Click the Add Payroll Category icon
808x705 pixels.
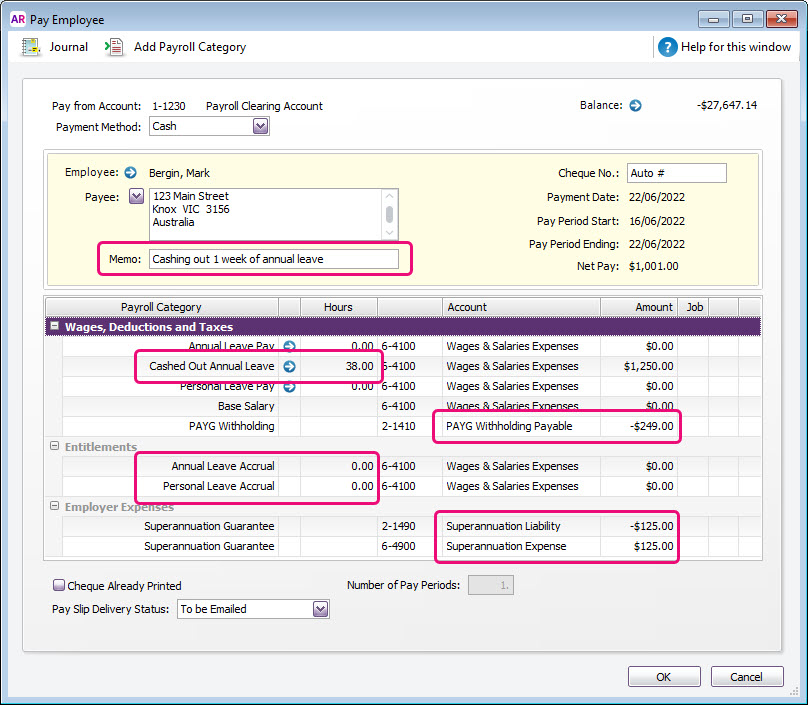(x=114, y=47)
